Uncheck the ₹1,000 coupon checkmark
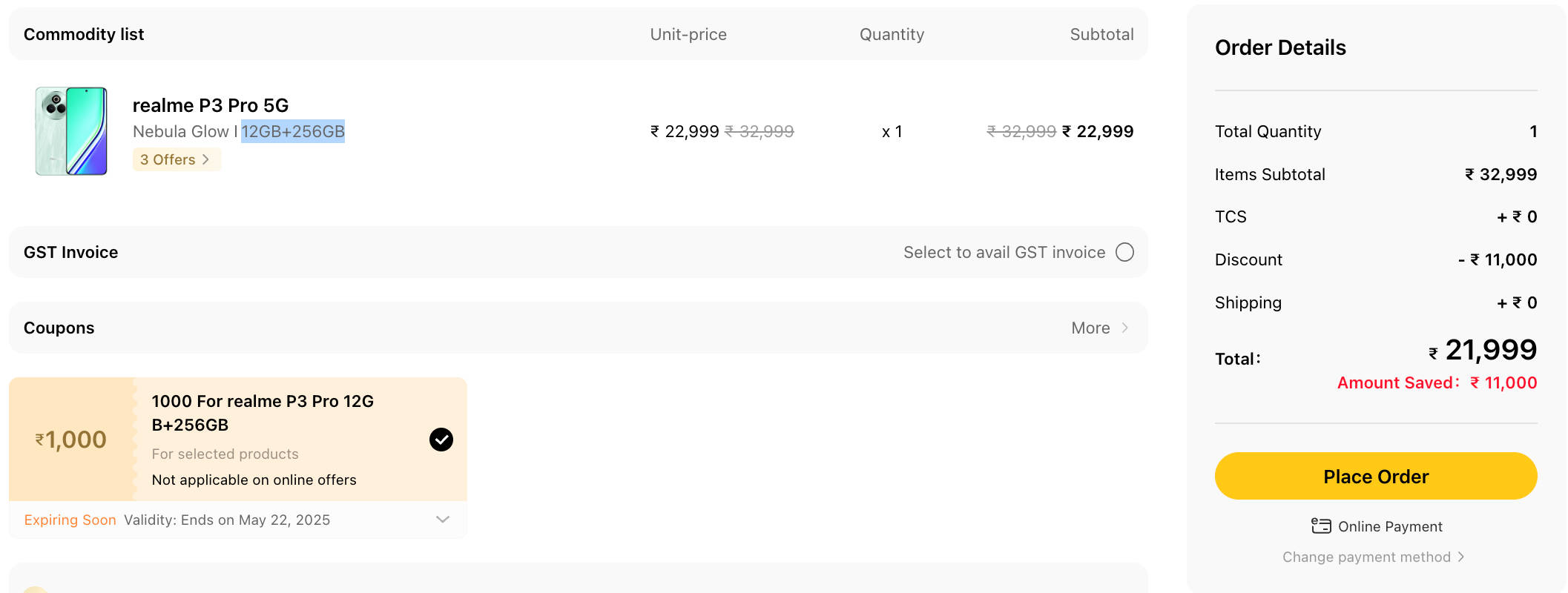The width and height of the screenshot is (1568, 593). (441, 440)
